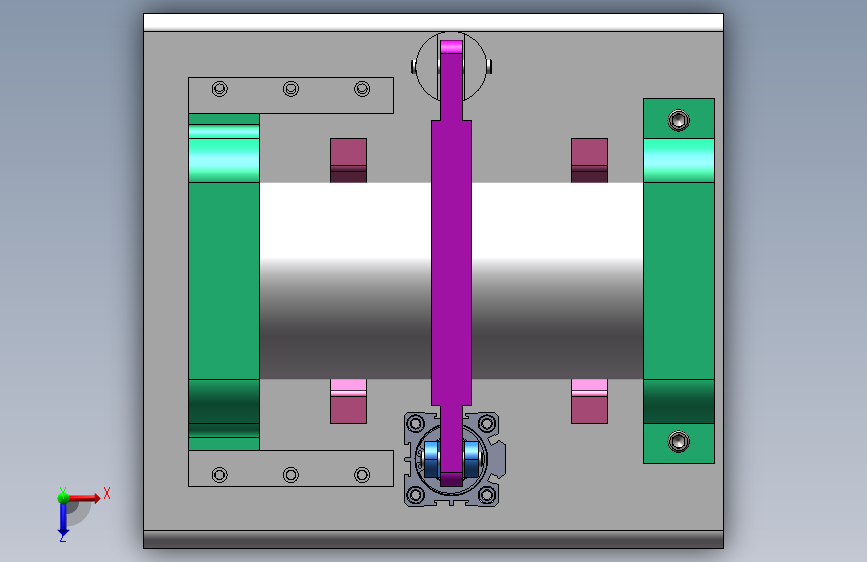
Task: Pick the top-left corner bolt of pneumatic cylinder
Action: tap(415, 424)
